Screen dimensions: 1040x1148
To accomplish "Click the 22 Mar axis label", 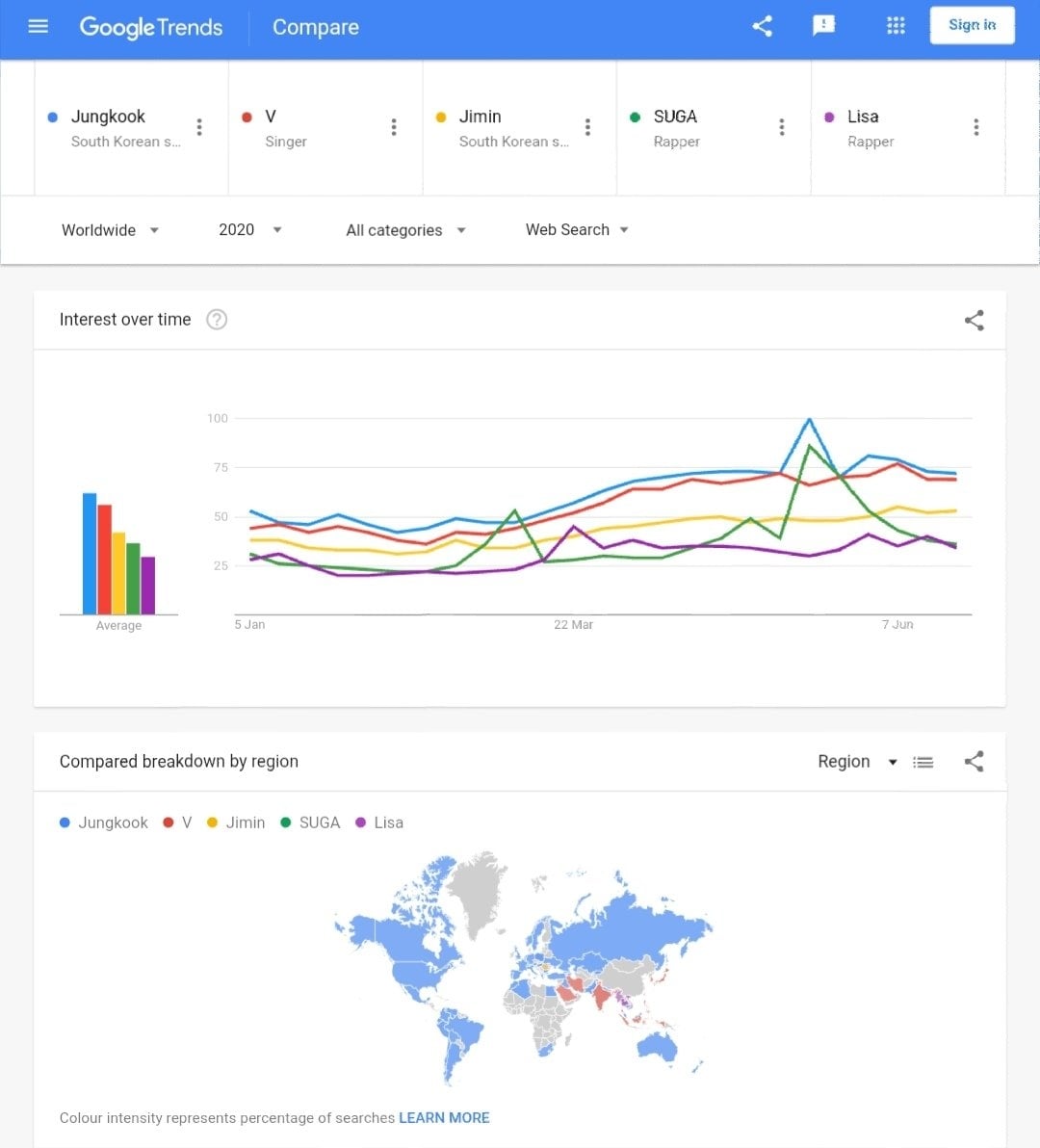I will [x=573, y=624].
